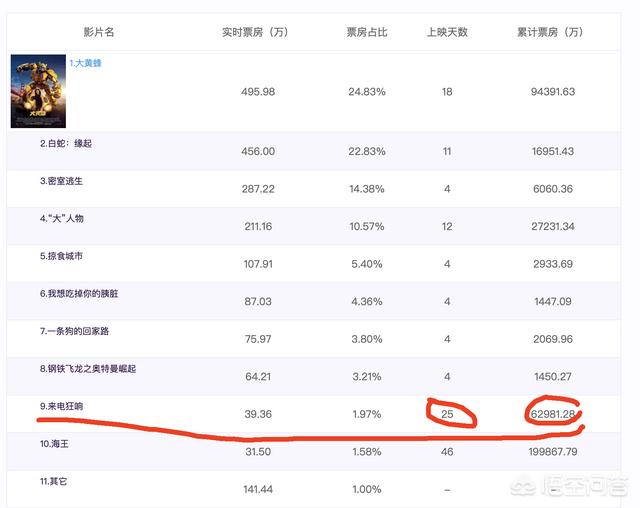Select the 456.00 real-time box office value
Image resolution: width=640 pixels, height=508 pixels.
258,151
